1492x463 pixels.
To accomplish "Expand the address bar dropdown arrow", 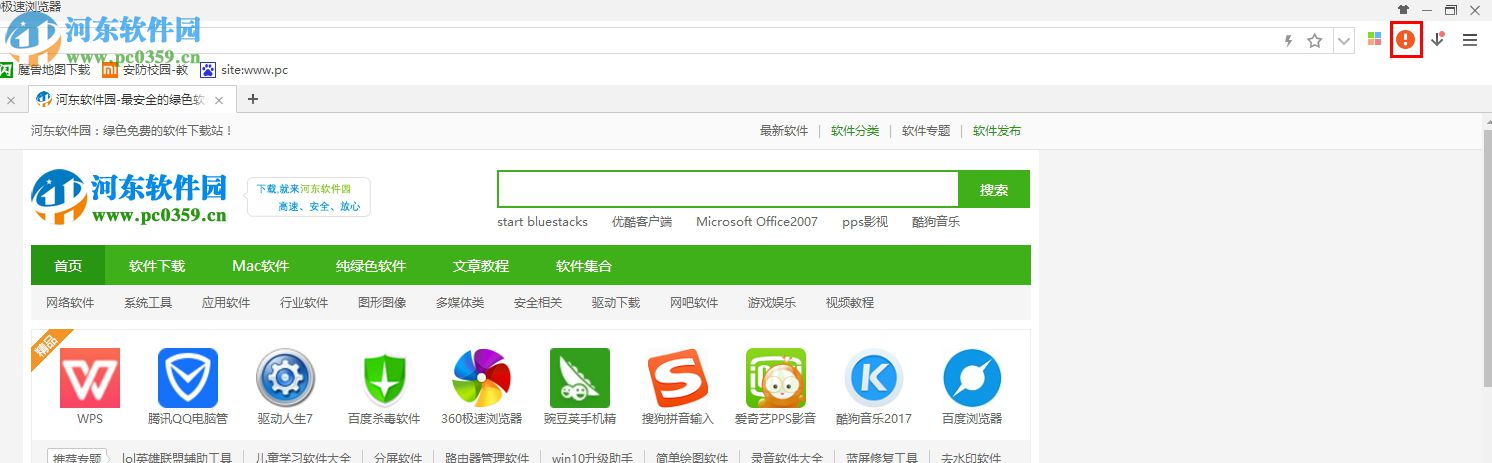I will click(1344, 41).
